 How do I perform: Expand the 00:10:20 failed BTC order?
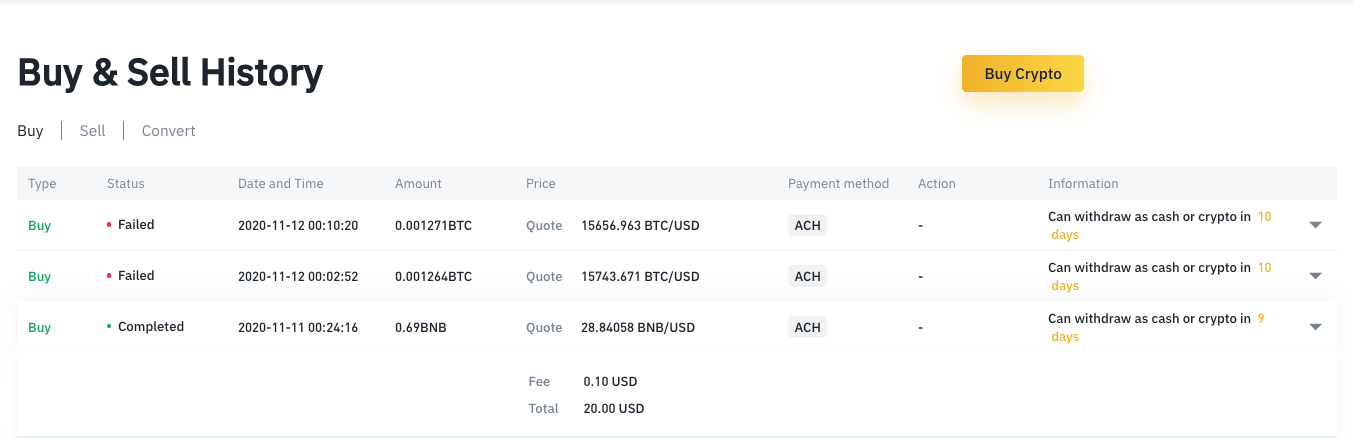pos(1315,225)
